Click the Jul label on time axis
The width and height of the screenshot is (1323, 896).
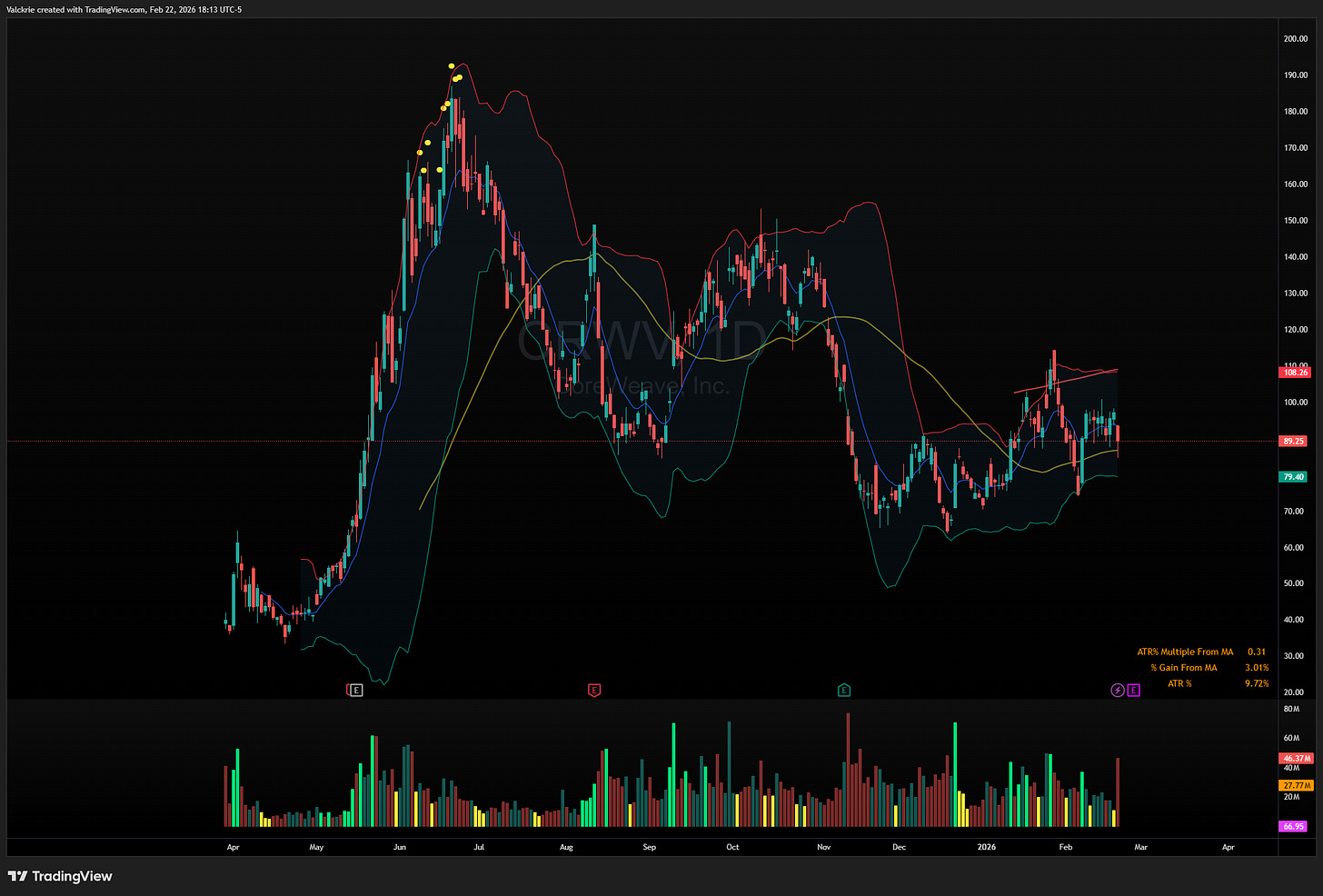[x=479, y=847]
